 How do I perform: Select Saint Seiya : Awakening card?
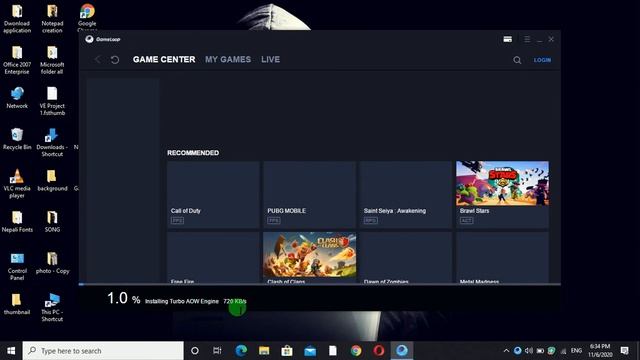(x=406, y=194)
